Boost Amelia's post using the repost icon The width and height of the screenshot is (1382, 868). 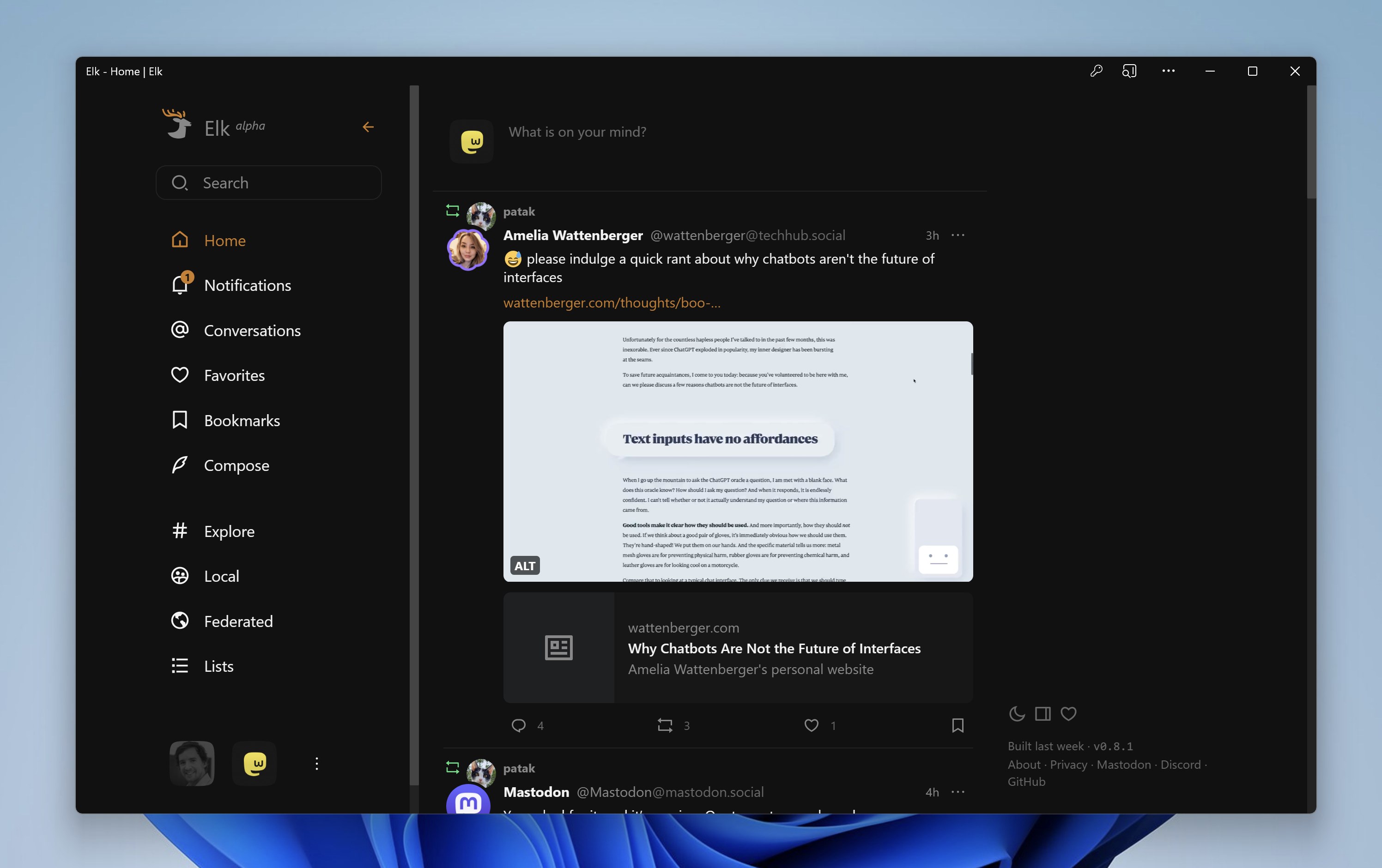pyautogui.click(x=664, y=725)
